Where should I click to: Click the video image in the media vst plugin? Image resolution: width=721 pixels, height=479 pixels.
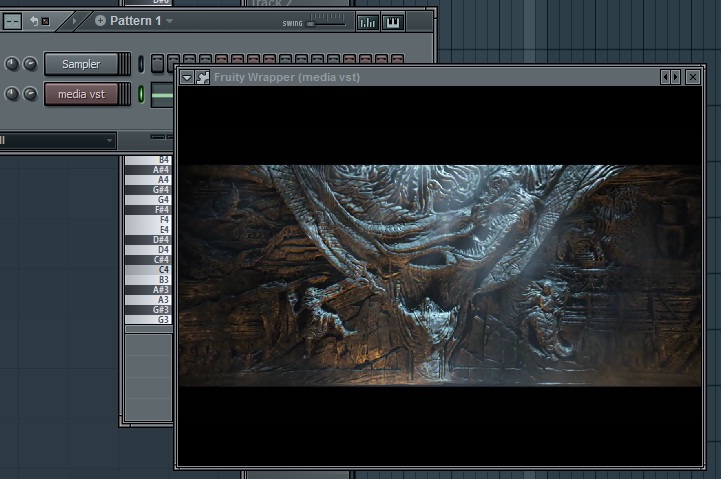tap(440, 275)
